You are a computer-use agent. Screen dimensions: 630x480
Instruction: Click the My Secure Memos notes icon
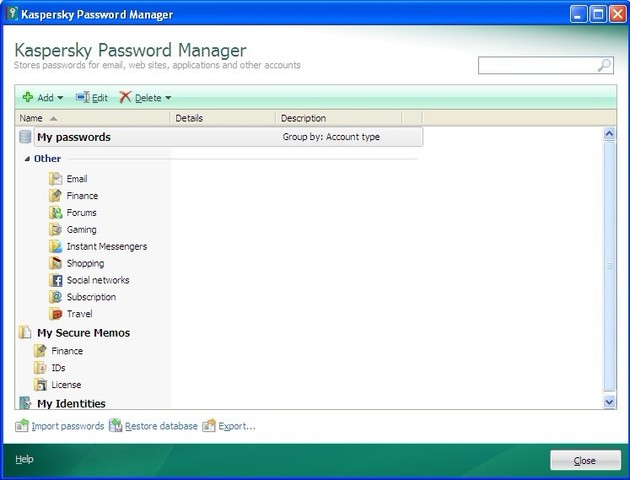pyautogui.click(x=25, y=333)
